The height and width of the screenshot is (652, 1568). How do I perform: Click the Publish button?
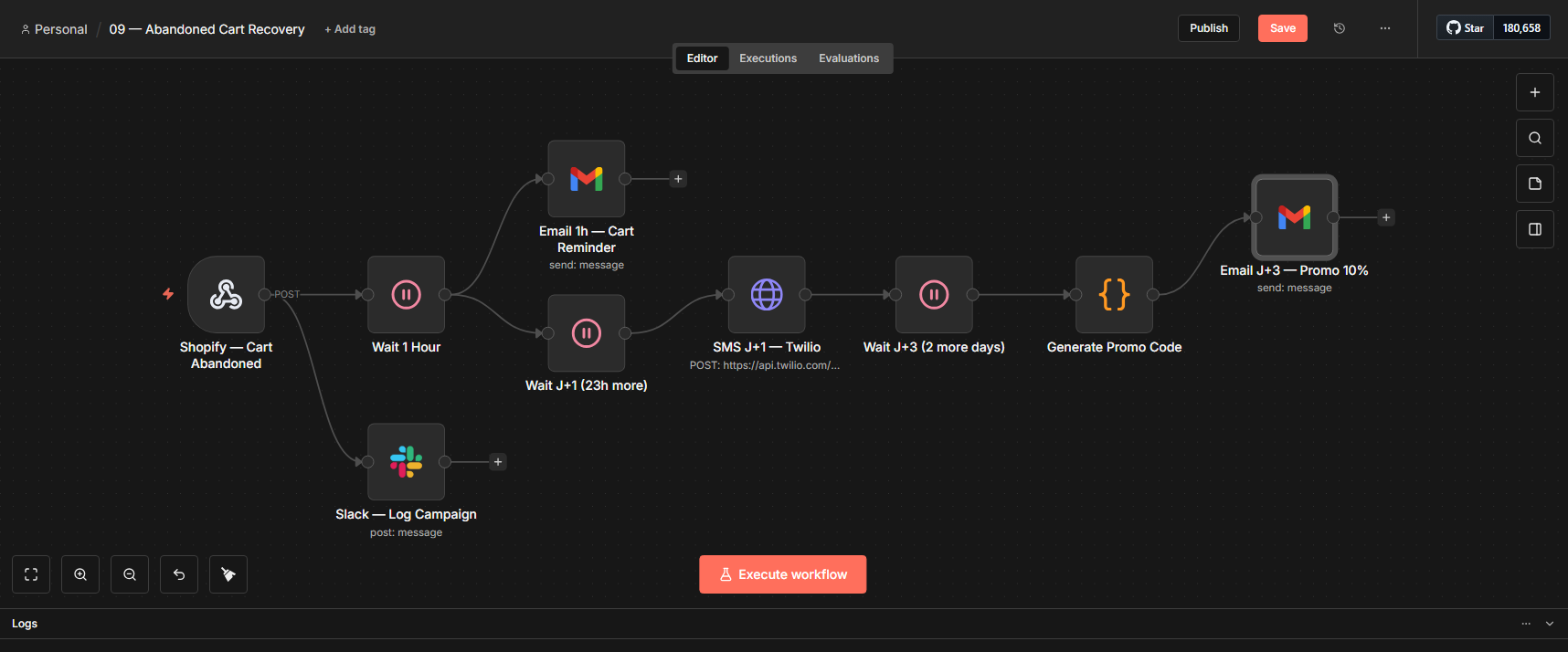[x=1209, y=28]
